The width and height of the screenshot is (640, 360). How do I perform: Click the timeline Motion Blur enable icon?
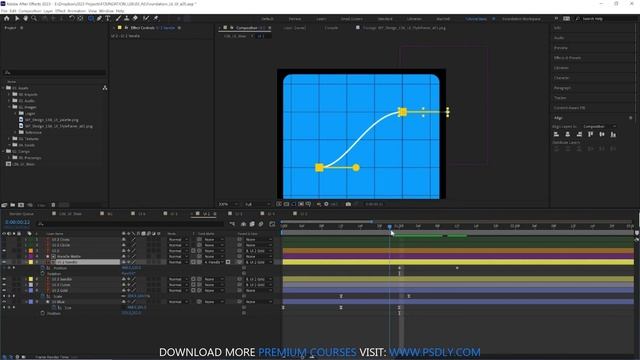[x=261, y=224]
